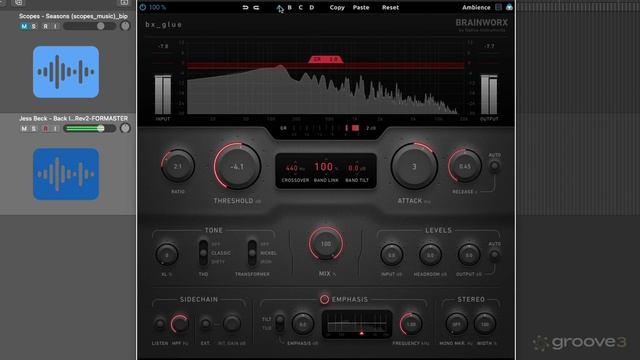Toggle the Auto button in Levels section
Screen dimensions: 640x360
494,255
